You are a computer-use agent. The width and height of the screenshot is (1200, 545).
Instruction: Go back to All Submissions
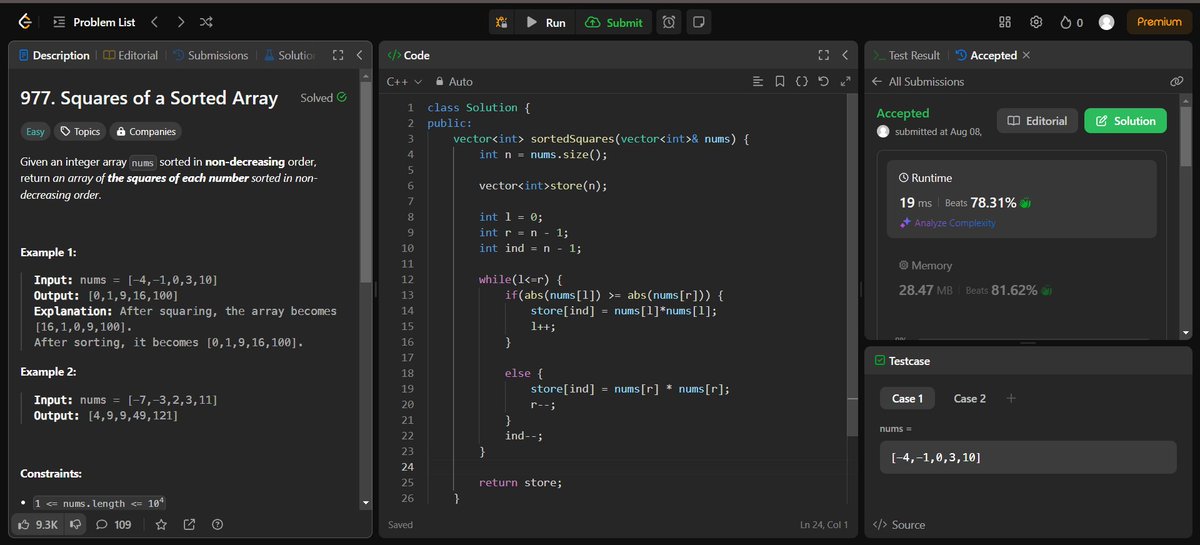point(918,82)
